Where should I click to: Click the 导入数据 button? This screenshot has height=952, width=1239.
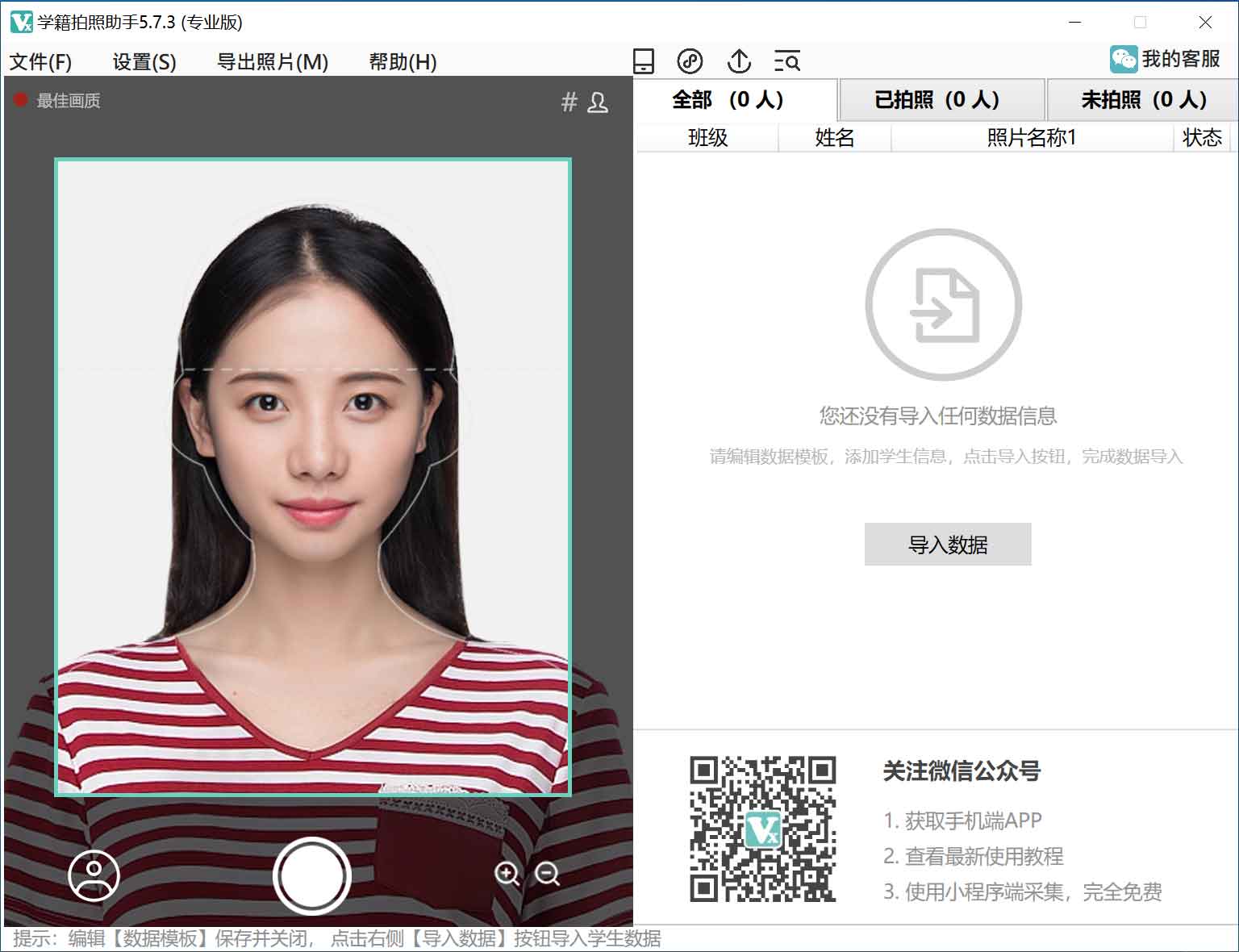point(947,545)
